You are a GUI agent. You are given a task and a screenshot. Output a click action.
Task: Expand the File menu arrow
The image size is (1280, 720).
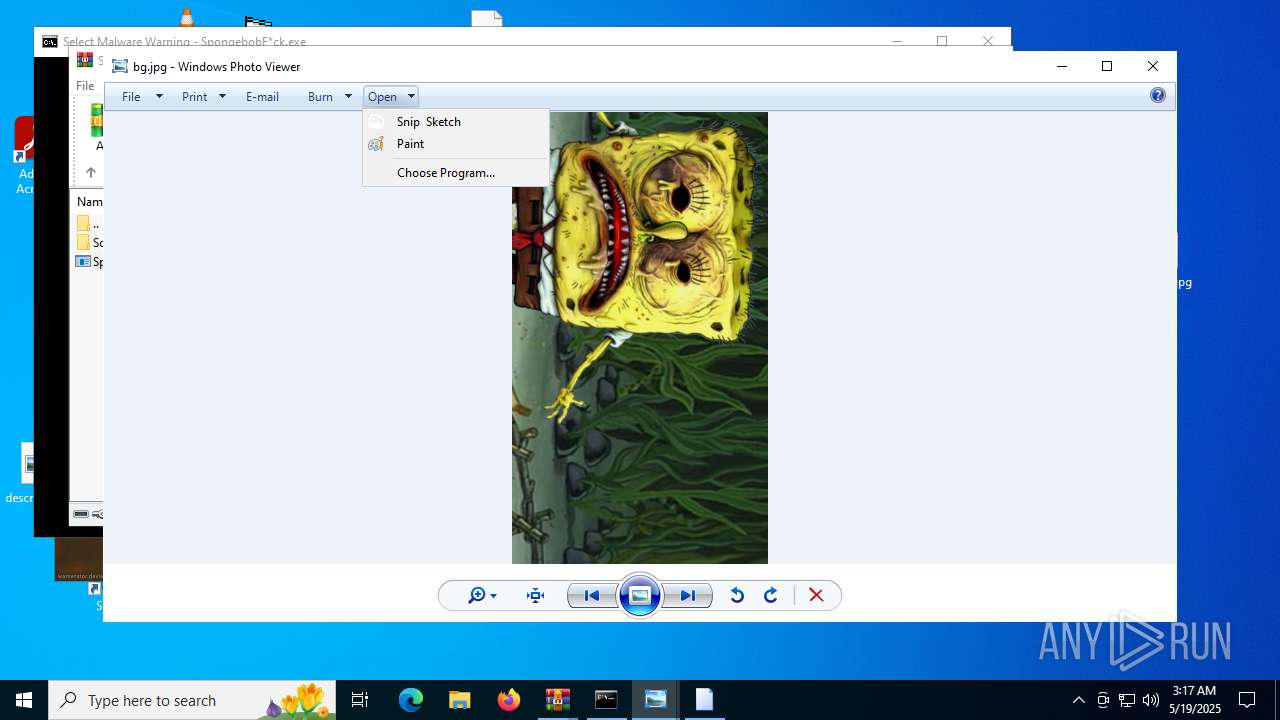[x=159, y=97]
